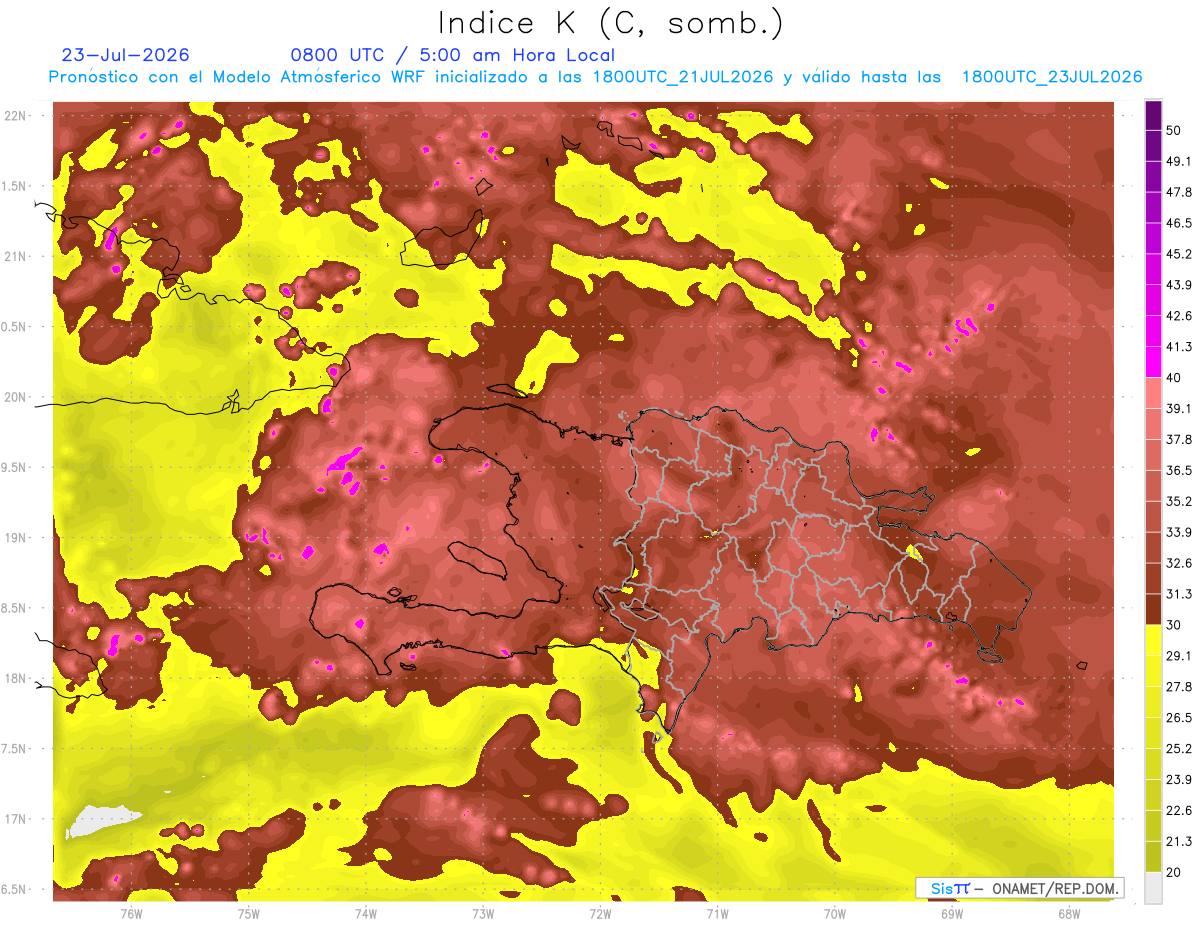Click the legend value 29.1

1178,656
